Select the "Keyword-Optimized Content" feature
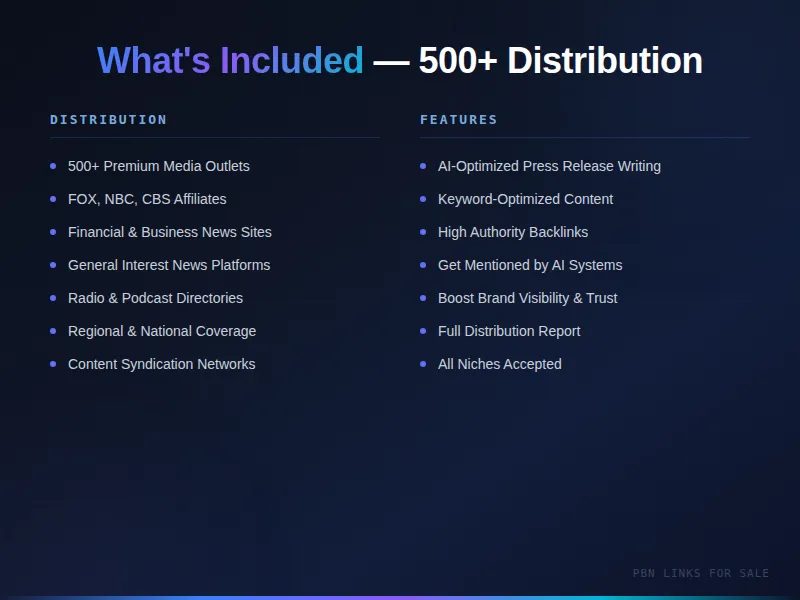 (525, 199)
